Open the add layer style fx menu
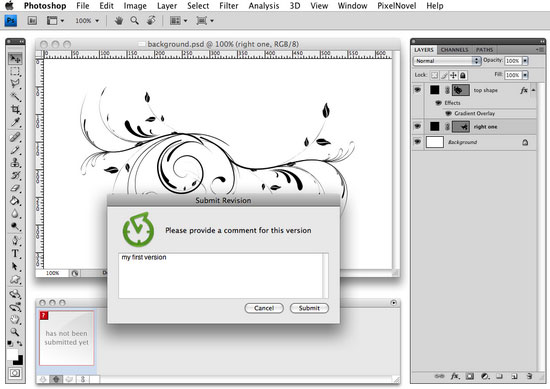 [x=455, y=376]
